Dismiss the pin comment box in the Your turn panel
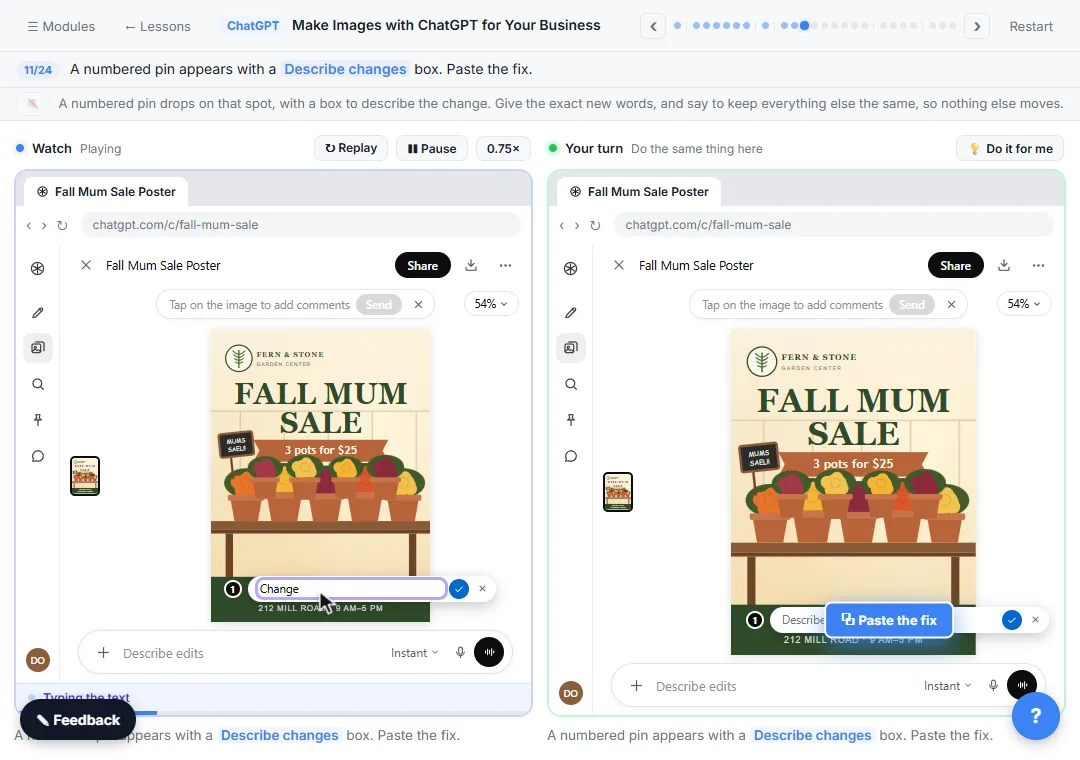The width and height of the screenshot is (1080, 760). (1035, 619)
